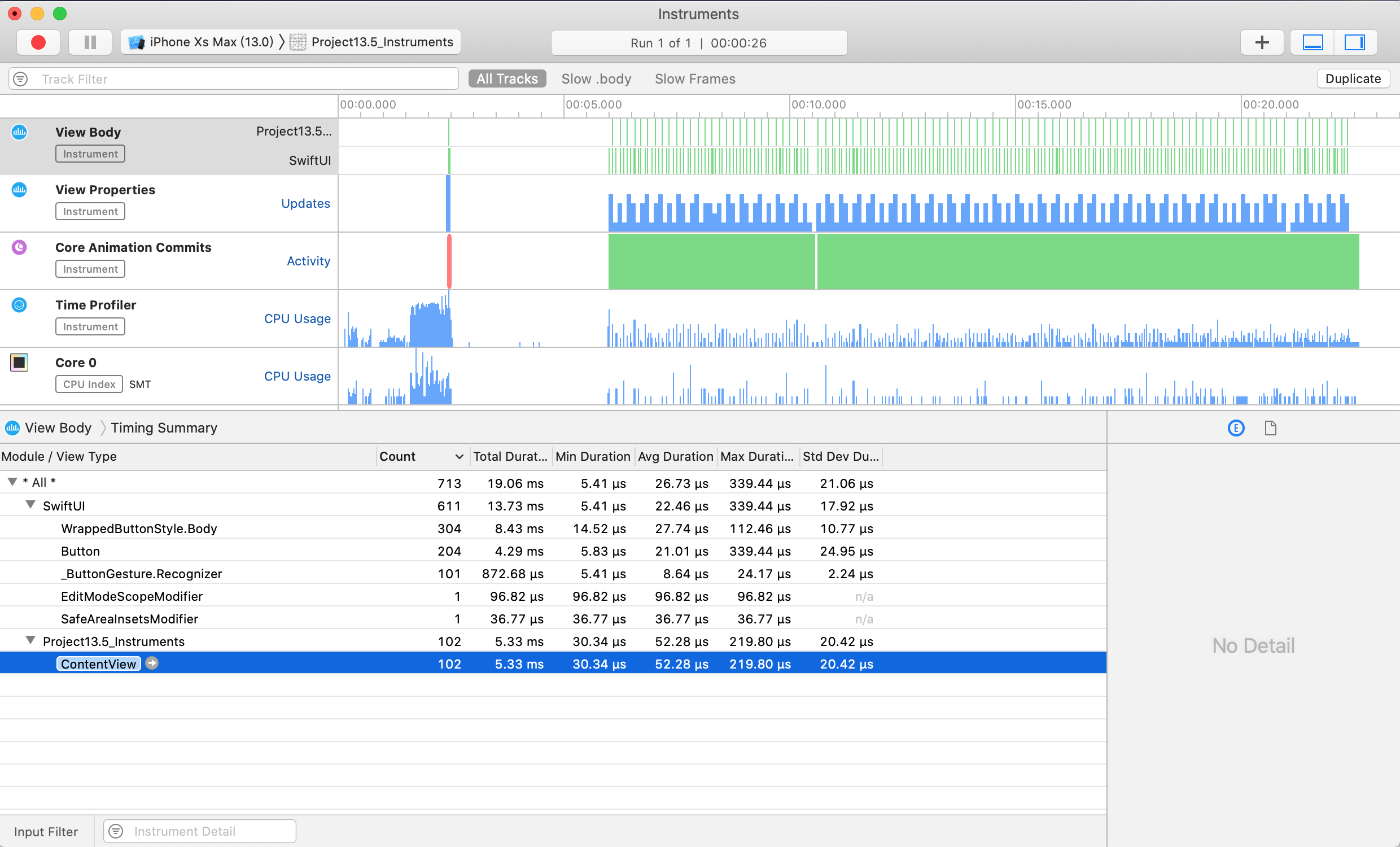Viewport: 1400px width, 847px height.
Task: Select the WrappedButtonStyle.Body row
Action: click(553, 529)
